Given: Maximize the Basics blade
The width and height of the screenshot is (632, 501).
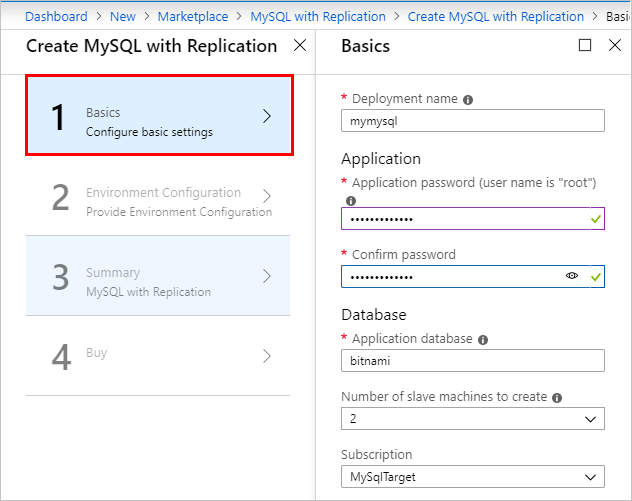Looking at the screenshot, I should [x=585, y=45].
